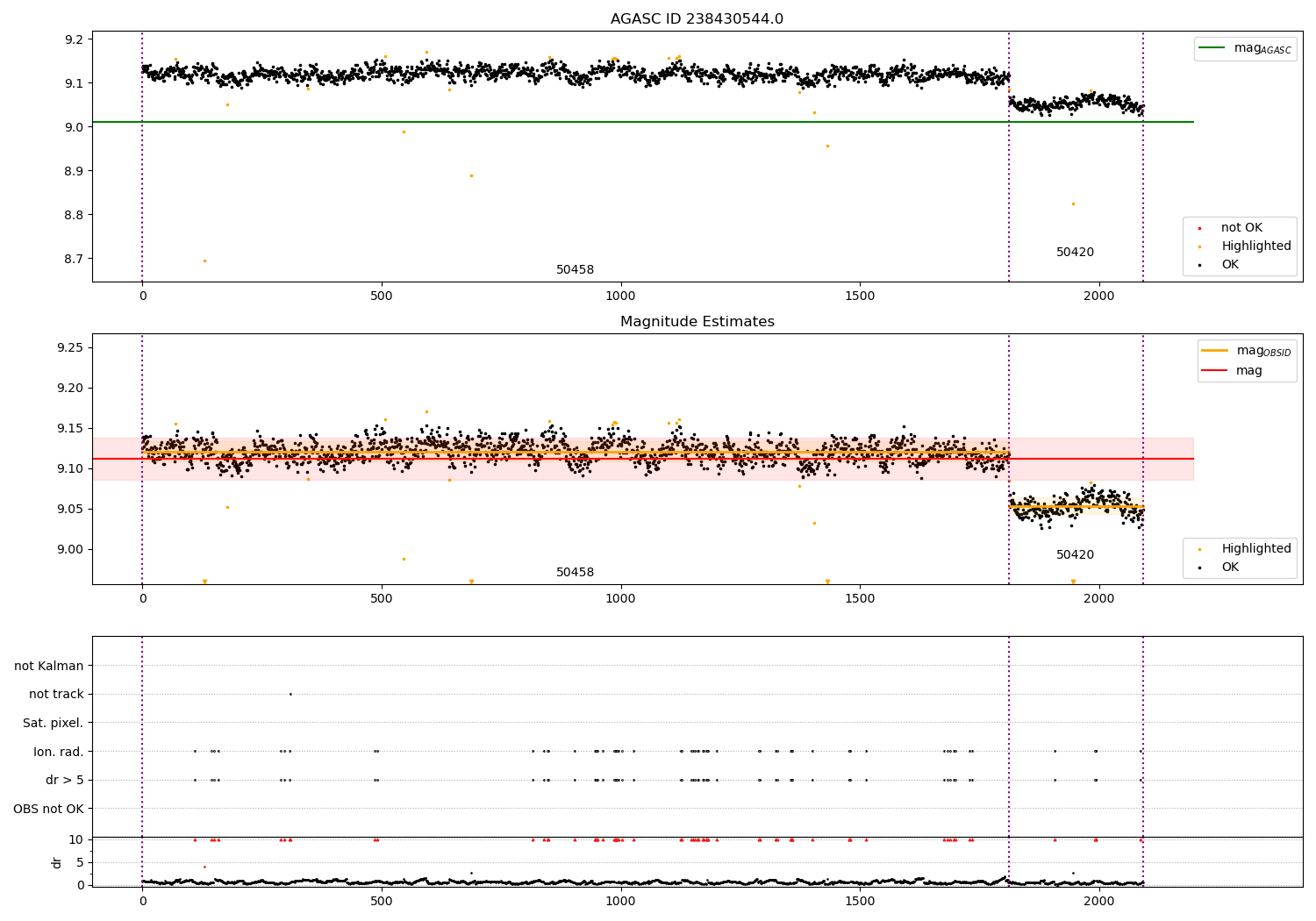Click 'Highlighted' in the Magnitude Estimates legend
The height and width of the screenshot is (921, 1316).
coord(1256,549)
